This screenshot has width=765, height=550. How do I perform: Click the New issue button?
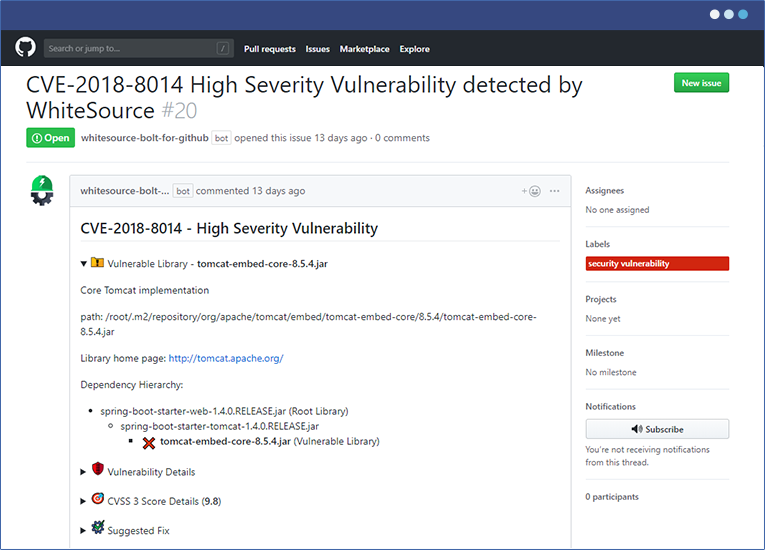pyautogui.click(x=701, y=83)
